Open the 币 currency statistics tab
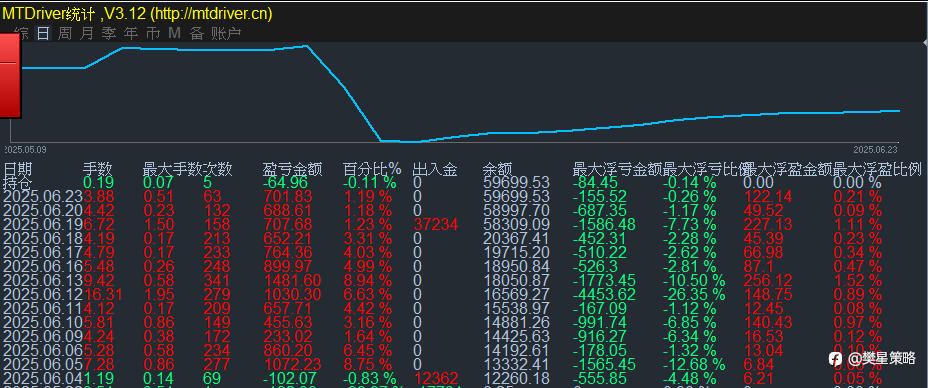Screen dimensions: 928x388 (x=153, y=33)
